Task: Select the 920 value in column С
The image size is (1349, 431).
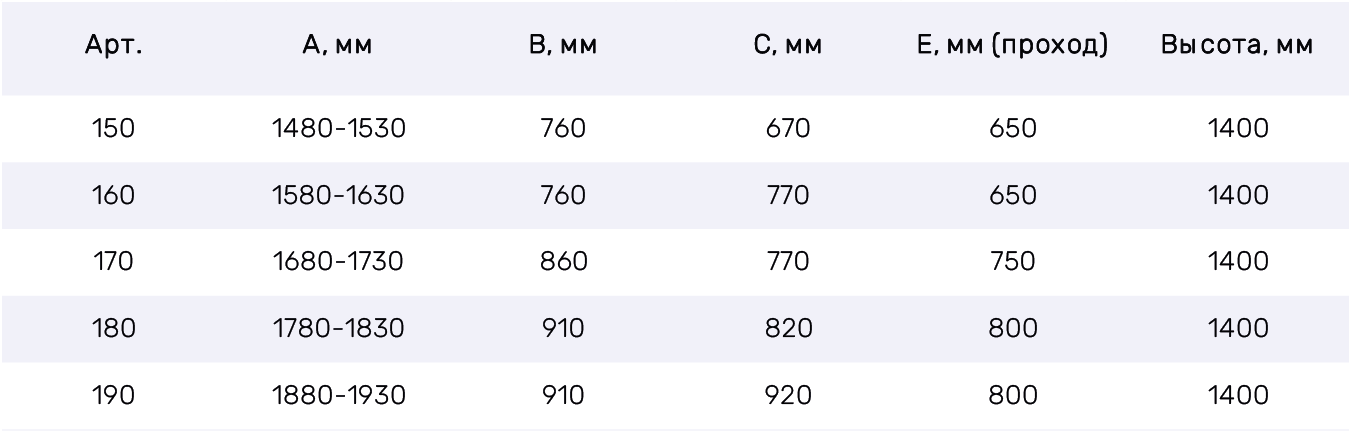Action: pyautogui.click(x=788, y=395)
